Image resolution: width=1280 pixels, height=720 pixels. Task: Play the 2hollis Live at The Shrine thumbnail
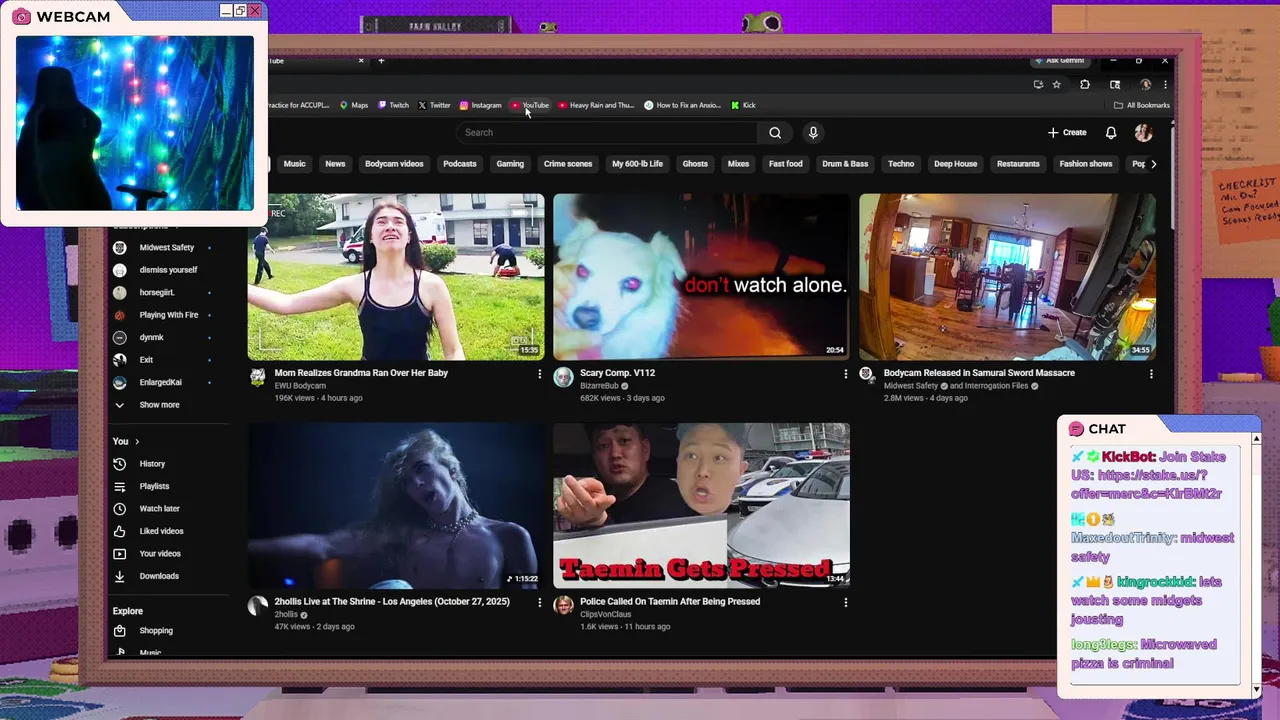pos(396,506)
